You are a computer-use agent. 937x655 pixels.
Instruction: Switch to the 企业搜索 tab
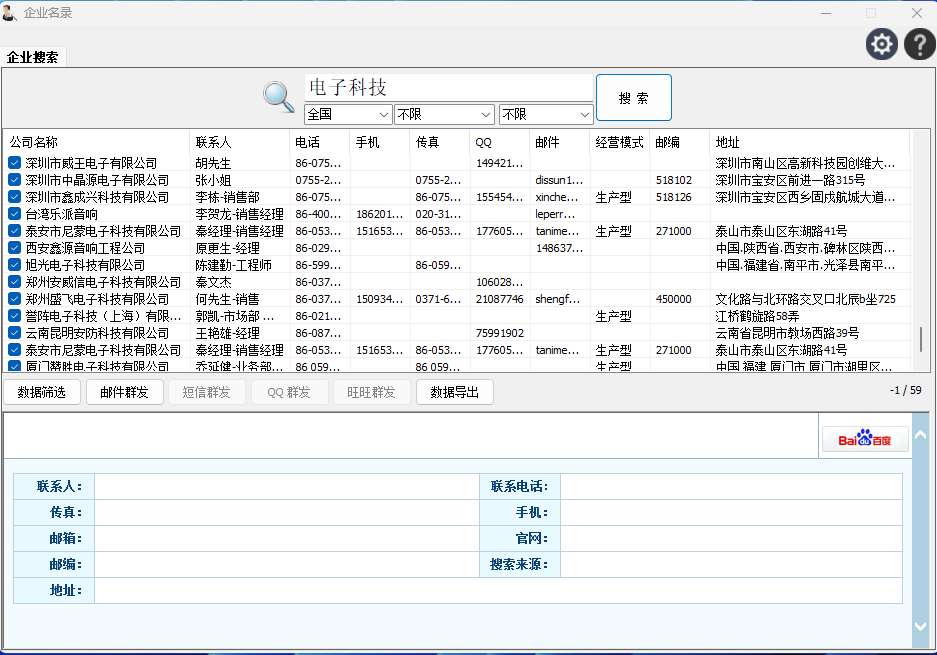(x=33, y=57)
